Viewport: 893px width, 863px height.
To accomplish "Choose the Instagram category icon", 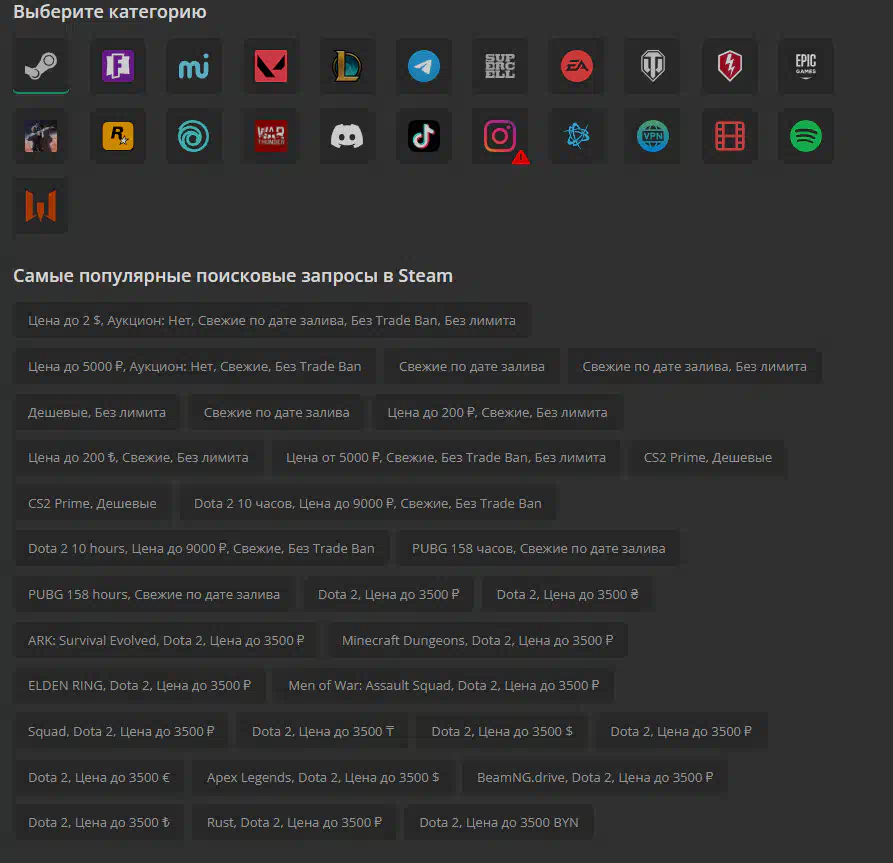I will 500,136.
